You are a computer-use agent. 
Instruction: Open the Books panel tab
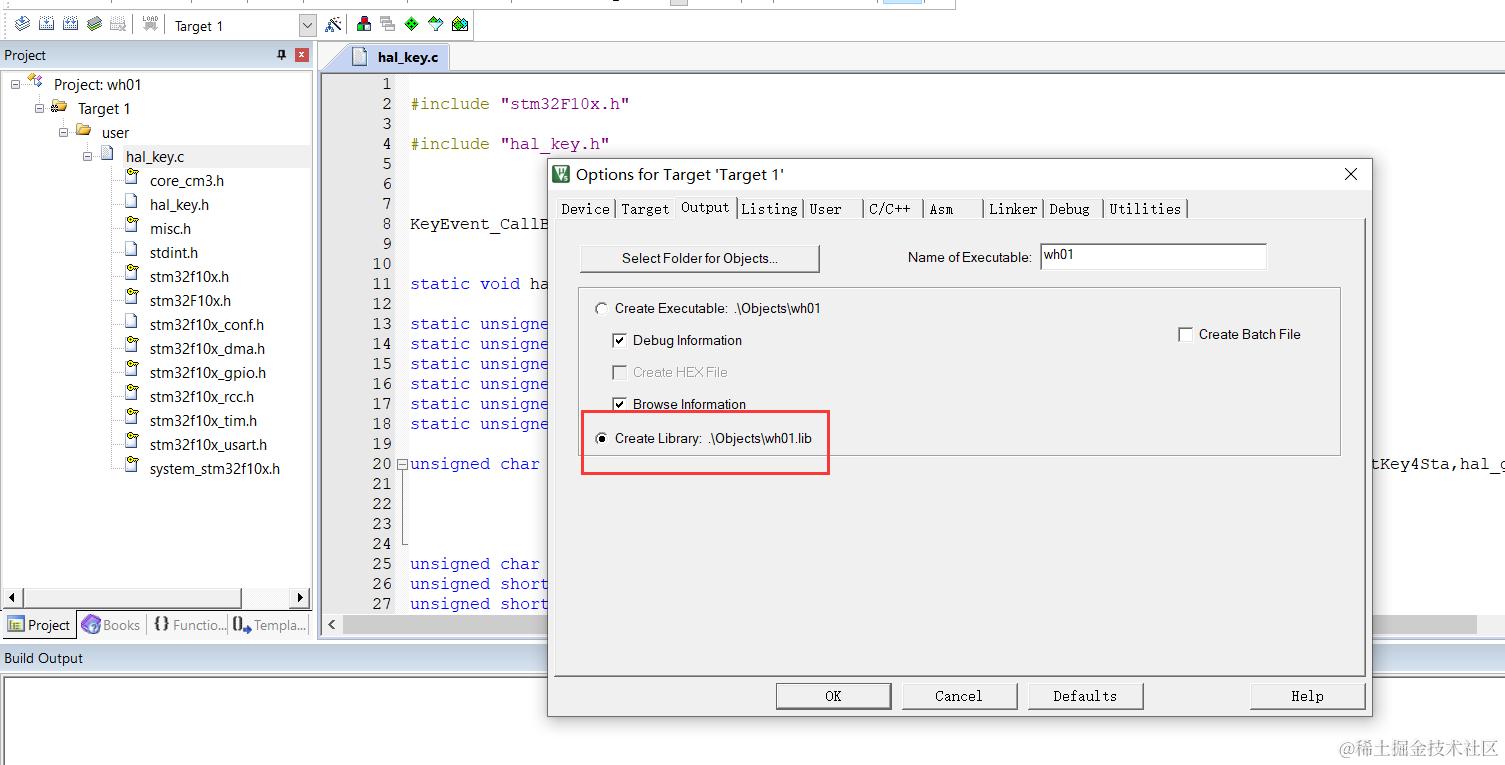(x=111, y=625)
